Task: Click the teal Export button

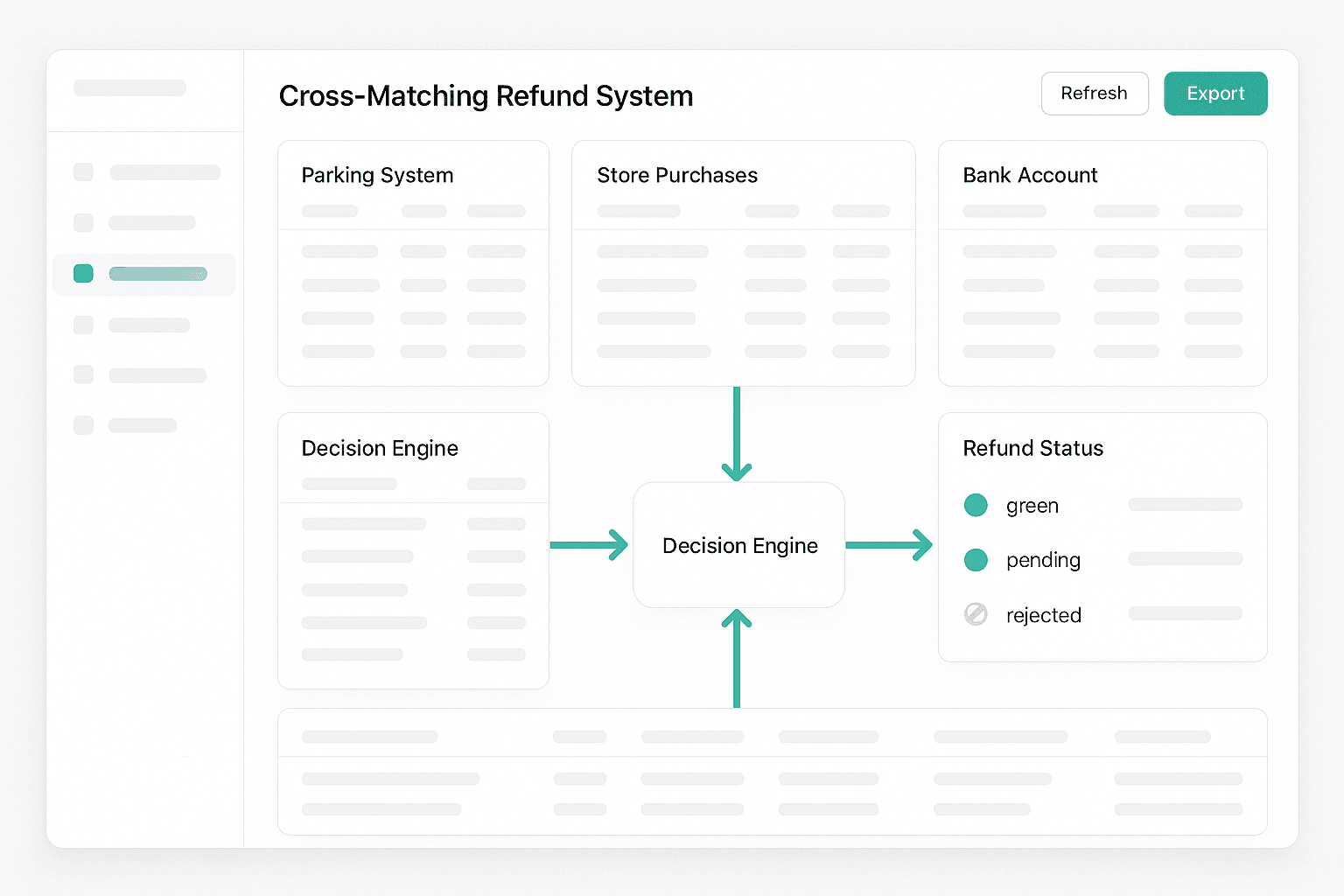Action: [x=1214, y=94]
